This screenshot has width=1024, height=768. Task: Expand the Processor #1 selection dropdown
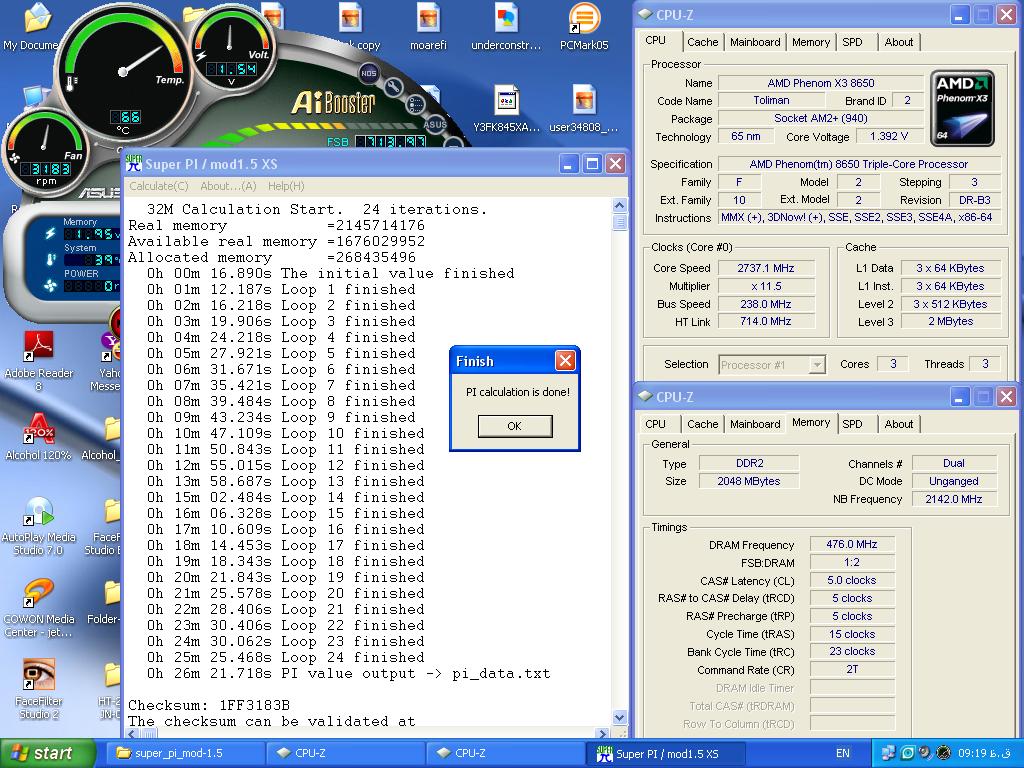point(817,364)
